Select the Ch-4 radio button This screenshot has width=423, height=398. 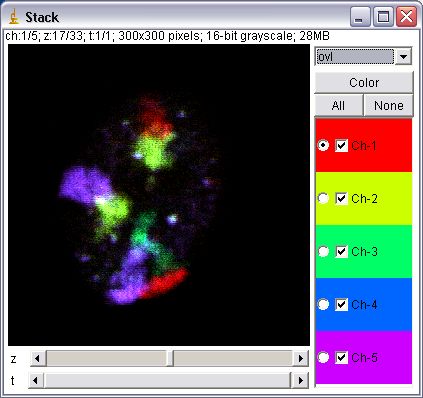pyautogui.click(x=323, y=304)
